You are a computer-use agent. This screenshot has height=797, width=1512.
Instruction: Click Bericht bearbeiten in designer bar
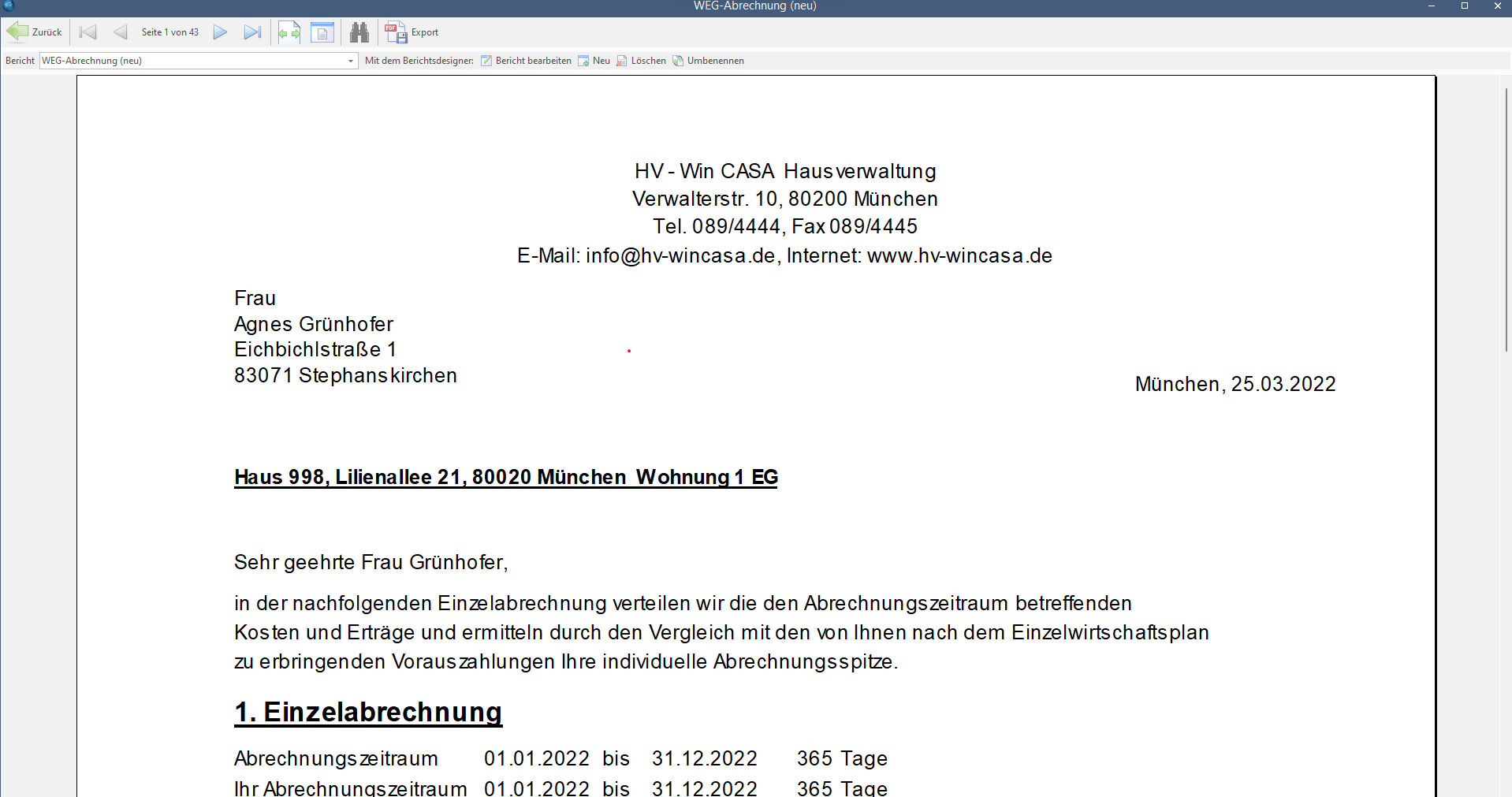coord(526,61)
